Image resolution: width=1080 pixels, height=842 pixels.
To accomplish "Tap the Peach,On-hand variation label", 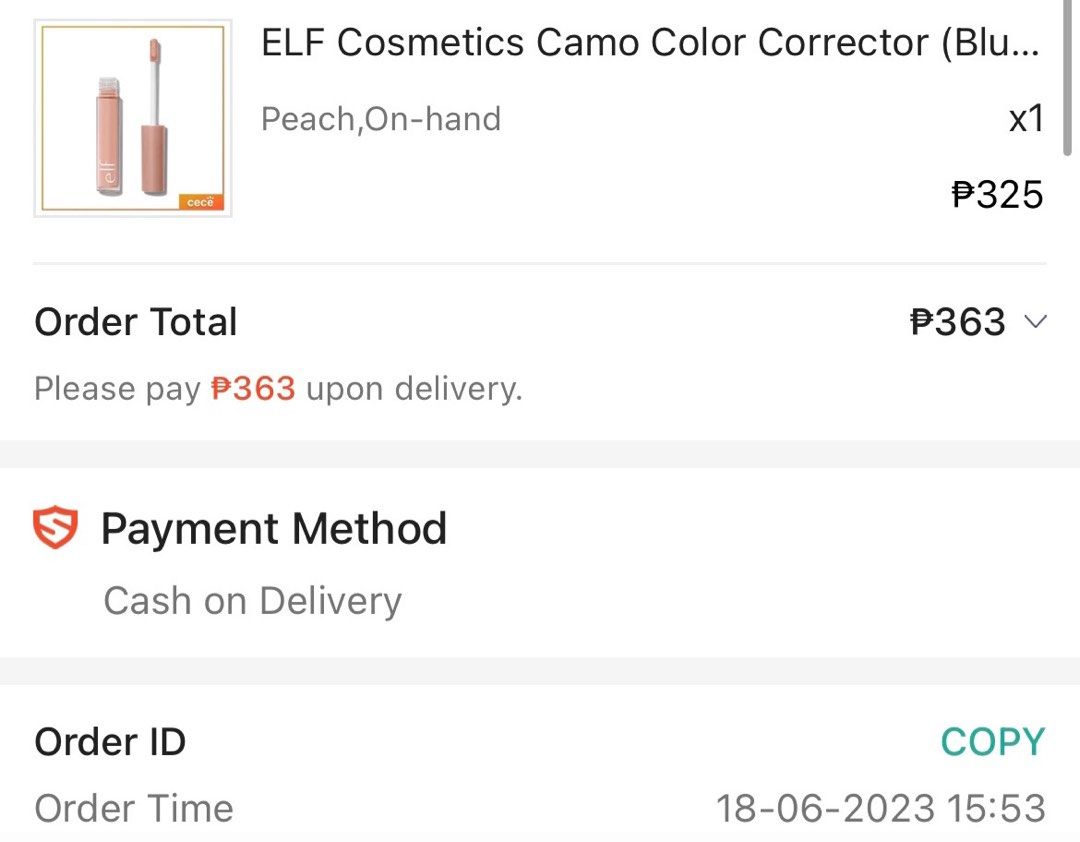I will click(x=380, y=118).
